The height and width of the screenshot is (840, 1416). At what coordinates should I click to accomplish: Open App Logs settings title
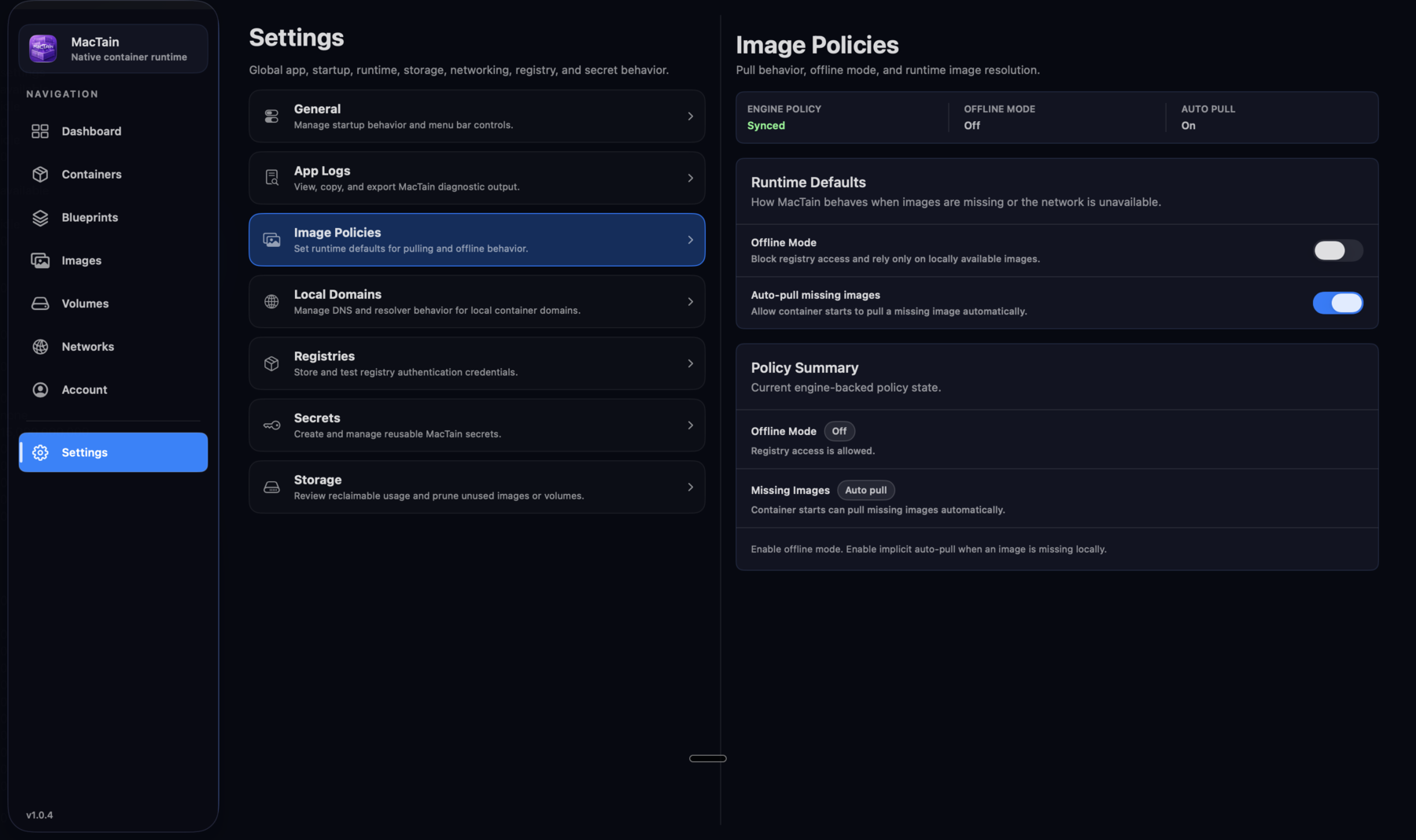click(x=322, y=171)
